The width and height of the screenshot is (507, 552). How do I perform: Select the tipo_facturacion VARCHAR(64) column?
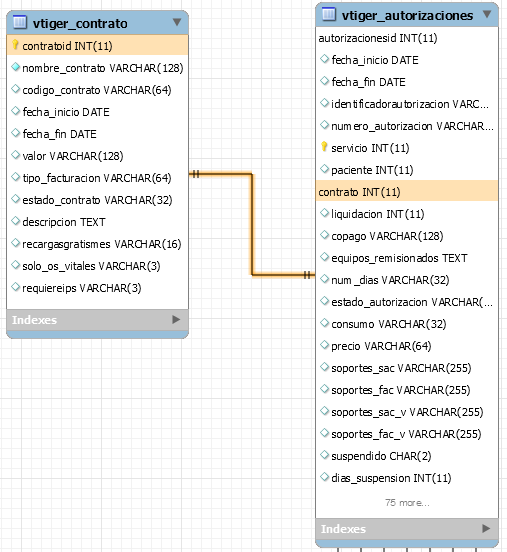click(98, 178)
